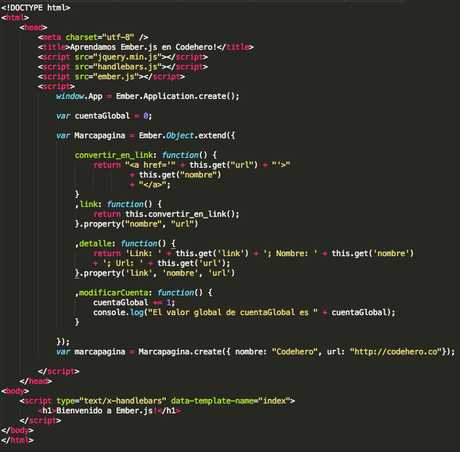Screen dimensions: 460x452
Task: Click the closing '</body>' tag
Action: (17, 431)
